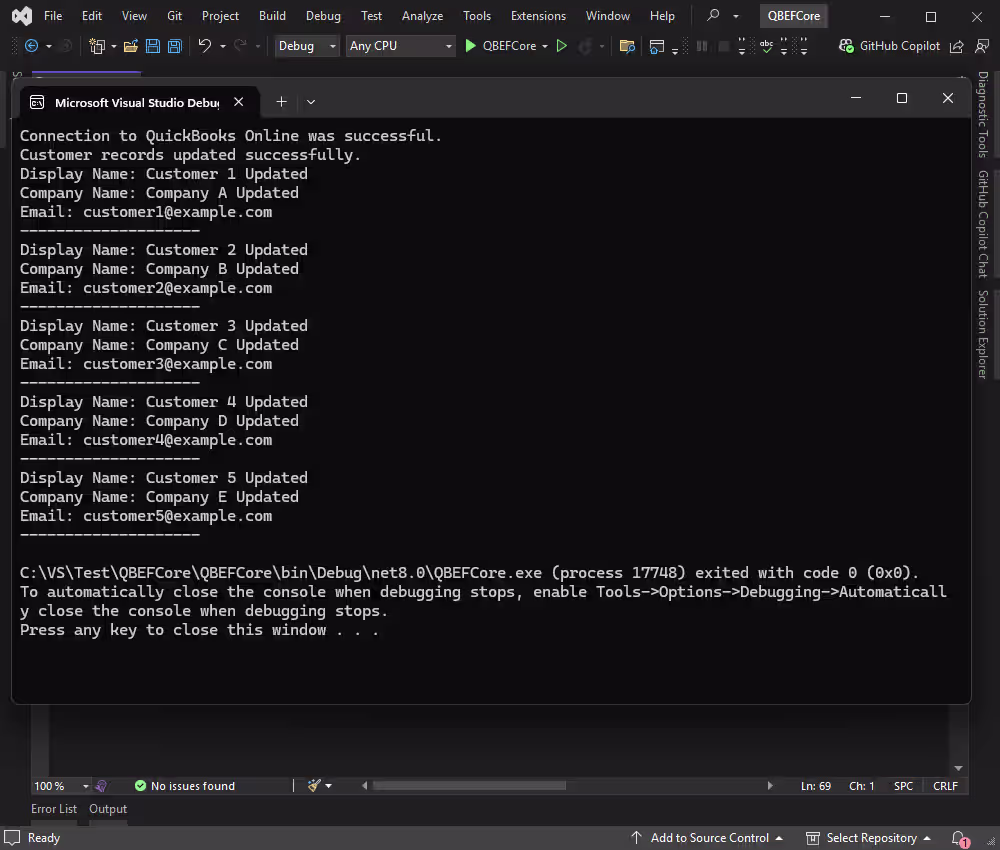Click the notifications bell icon
Image resolution: width=1000 pixels, height=850 pixels.
pos(959,838)
